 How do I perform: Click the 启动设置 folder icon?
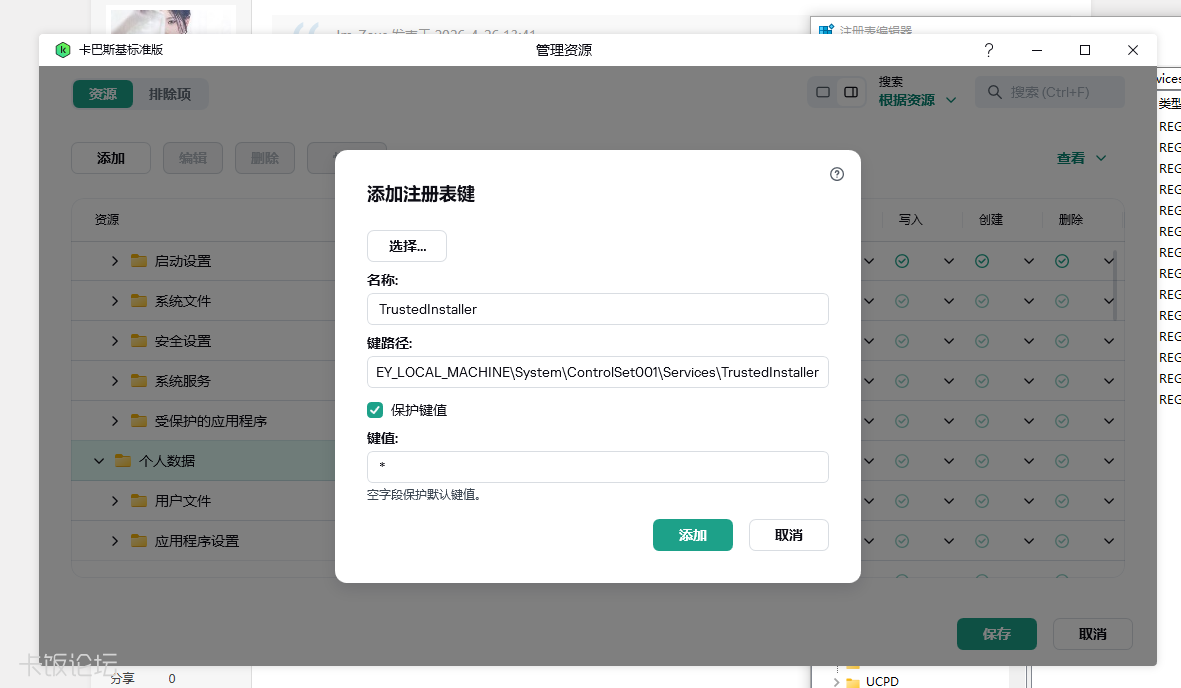139,261
